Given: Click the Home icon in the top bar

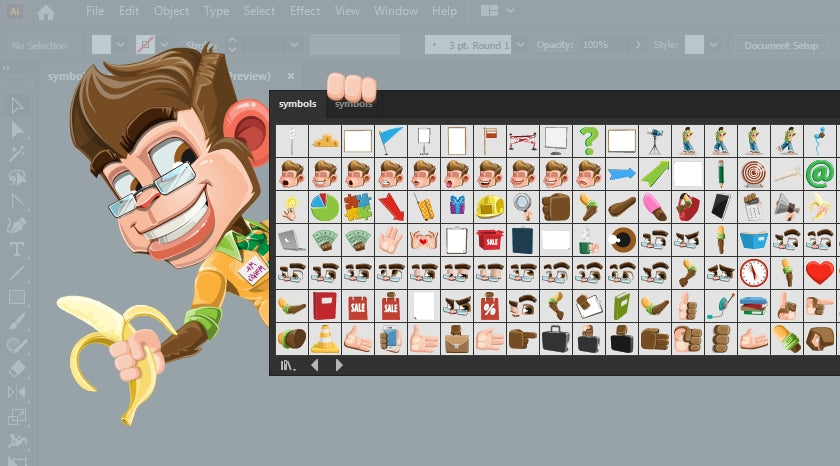Looking at the screenshot, I should tap(46, 12).
